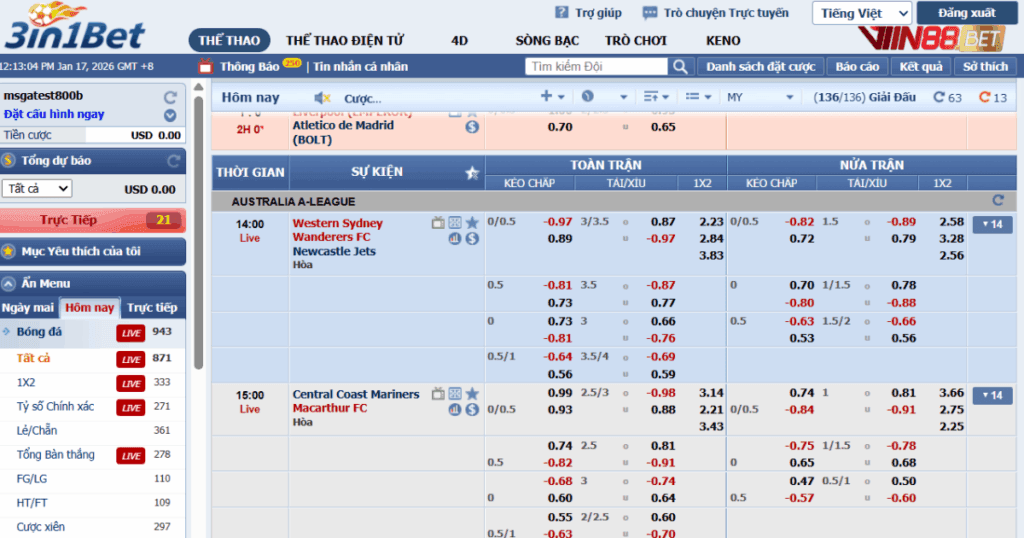Favorite the Central Coast Mariners match star

click(x=472, y=394)
